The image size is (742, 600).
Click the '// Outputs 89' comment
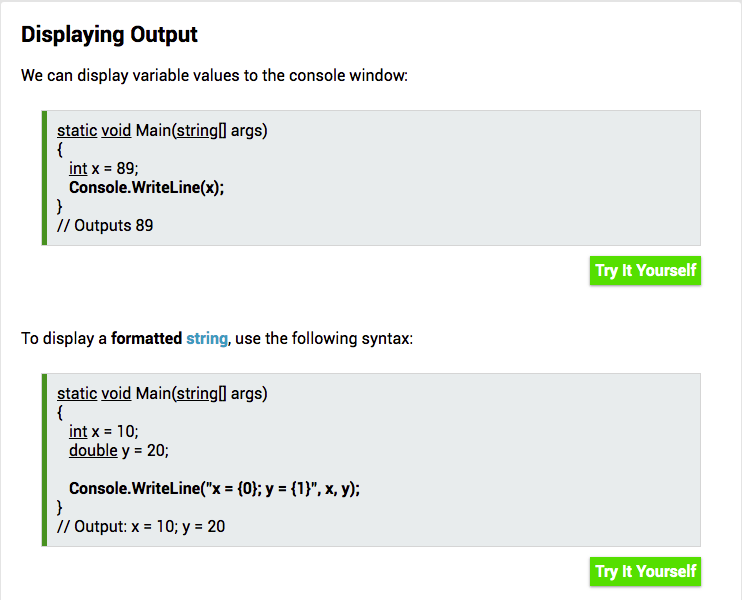tap(105, 225)
